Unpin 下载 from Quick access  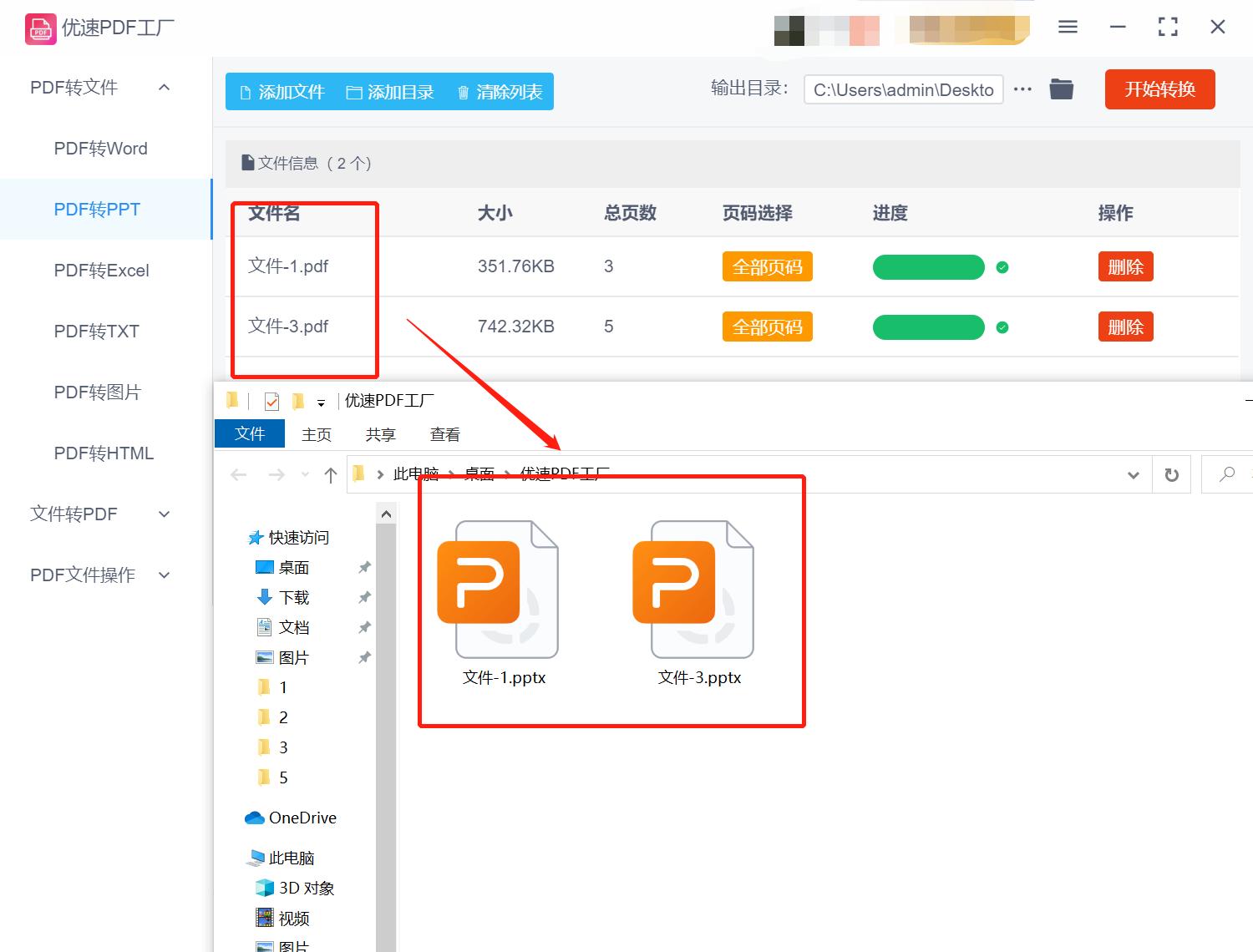pos(363,597)
